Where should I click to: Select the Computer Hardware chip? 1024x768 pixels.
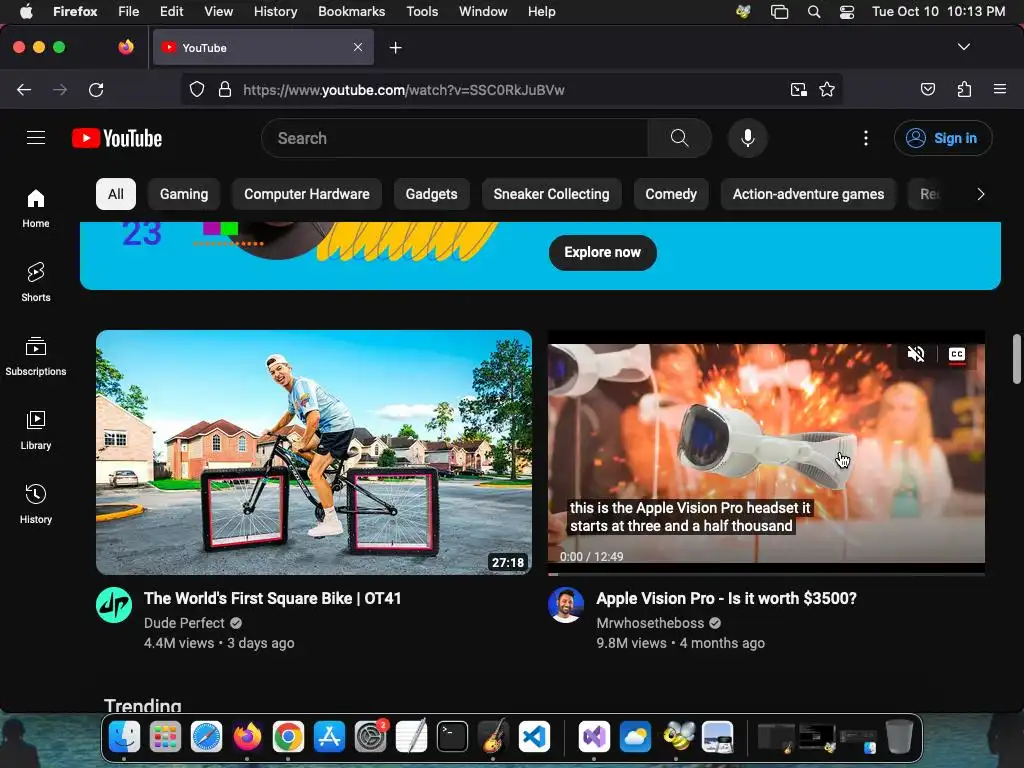pyautogui.click(x=307, y=194)
